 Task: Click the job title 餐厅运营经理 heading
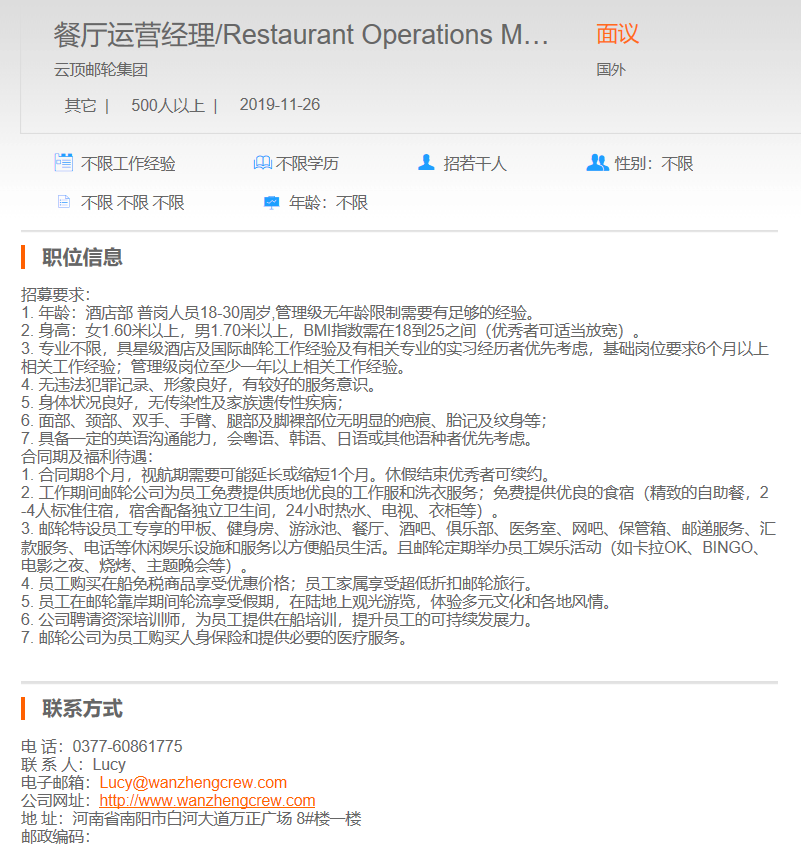[301, 35]
